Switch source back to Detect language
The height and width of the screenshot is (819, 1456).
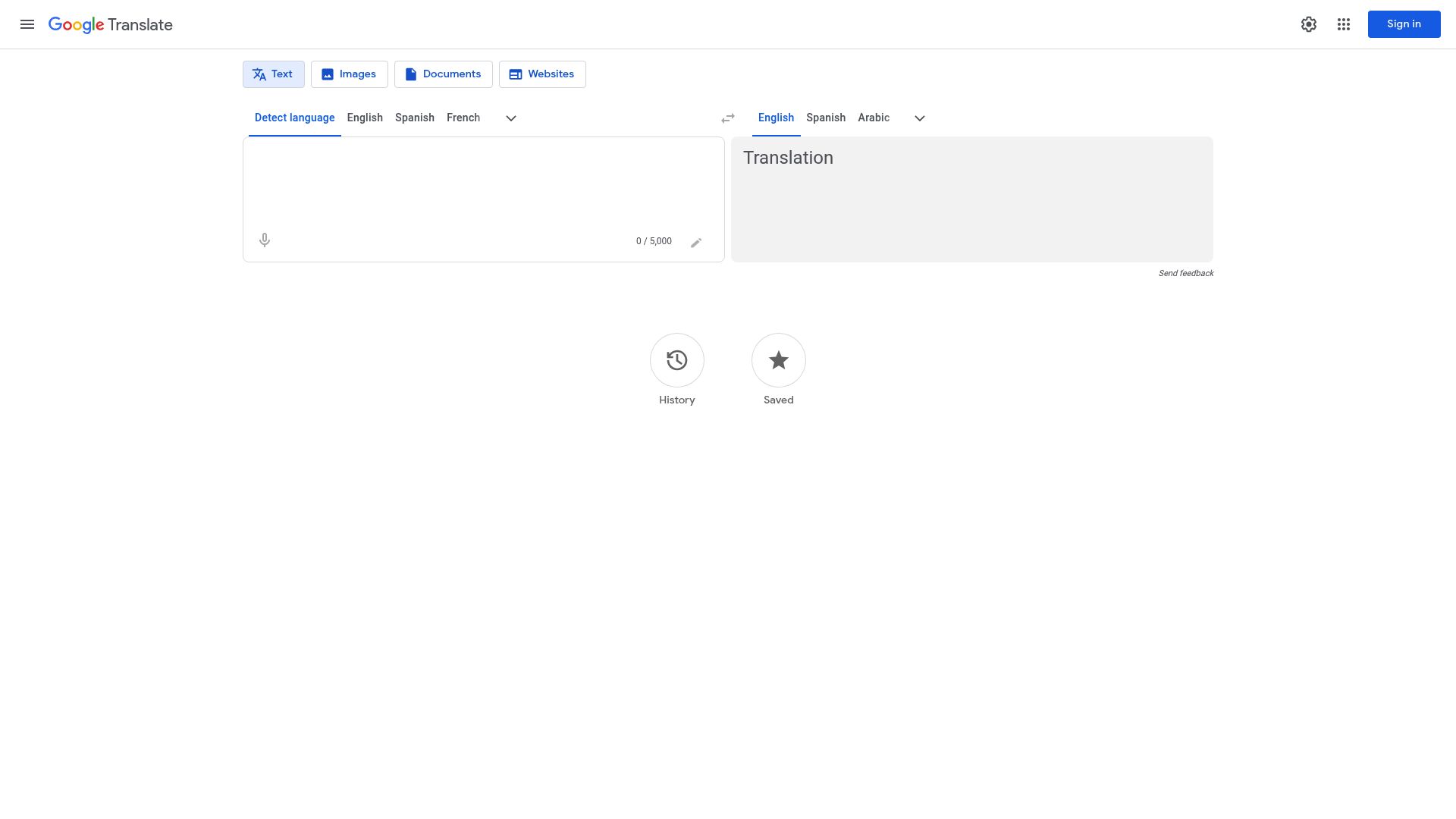pos(294,118)
